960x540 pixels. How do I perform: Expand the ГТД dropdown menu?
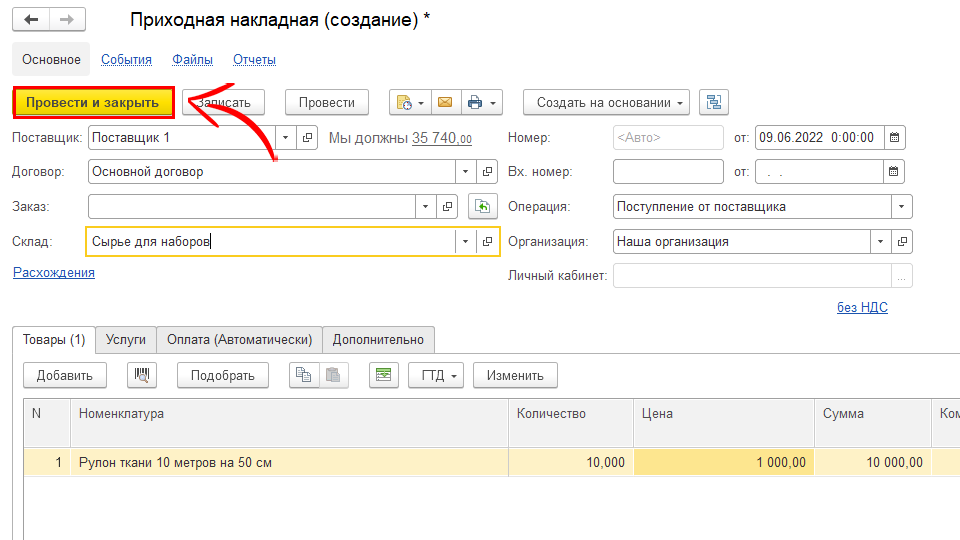pos(436,375)
